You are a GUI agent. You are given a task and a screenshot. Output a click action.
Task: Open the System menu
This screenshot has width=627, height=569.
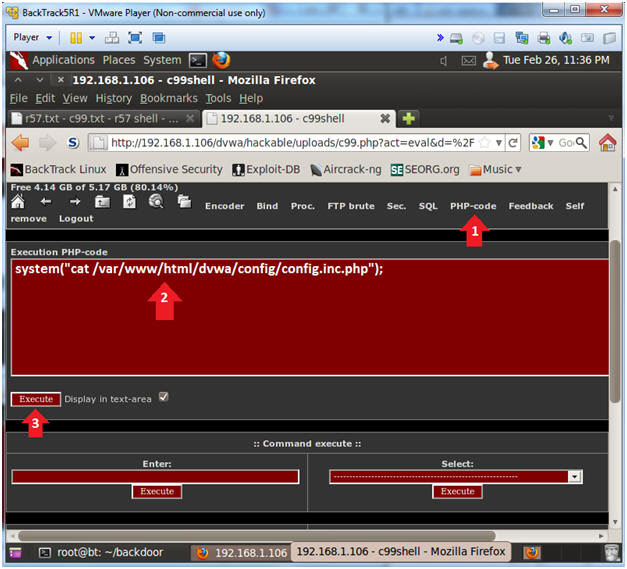[162, 60]
